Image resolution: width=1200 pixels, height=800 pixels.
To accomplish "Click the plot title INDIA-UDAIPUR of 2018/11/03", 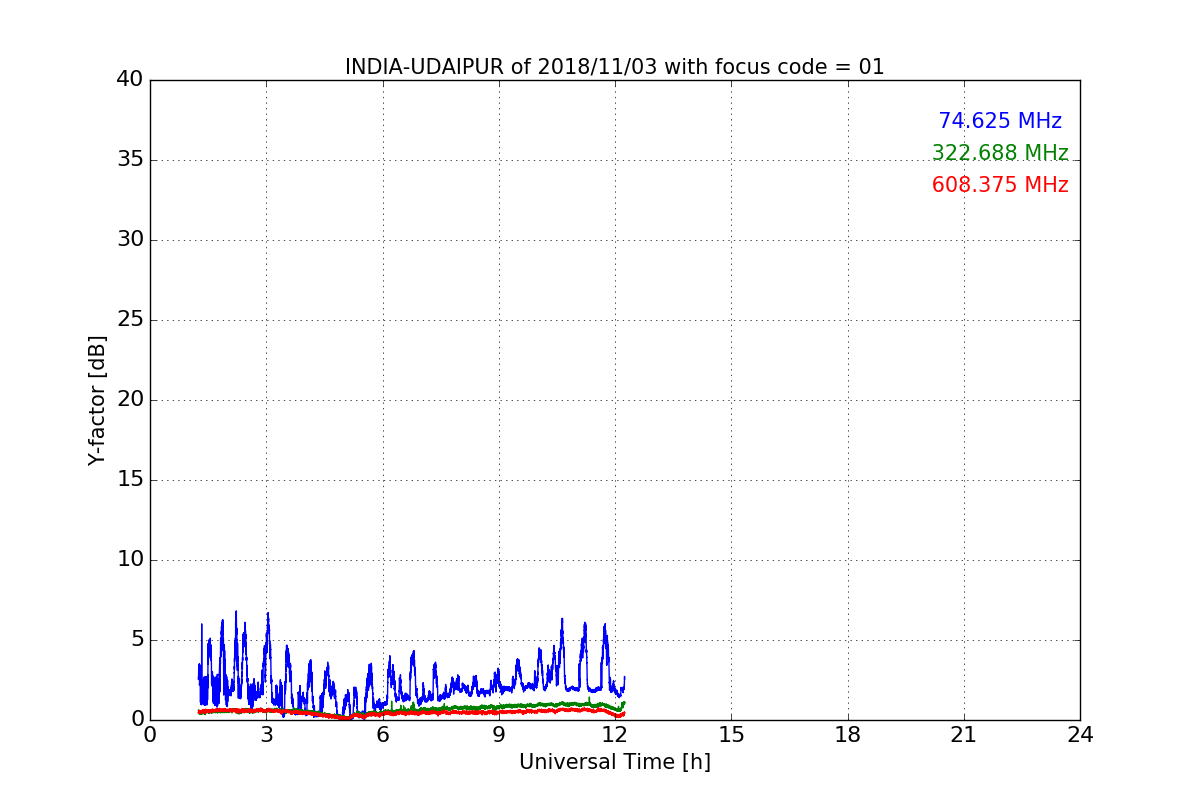I will [x=614, y=67].
